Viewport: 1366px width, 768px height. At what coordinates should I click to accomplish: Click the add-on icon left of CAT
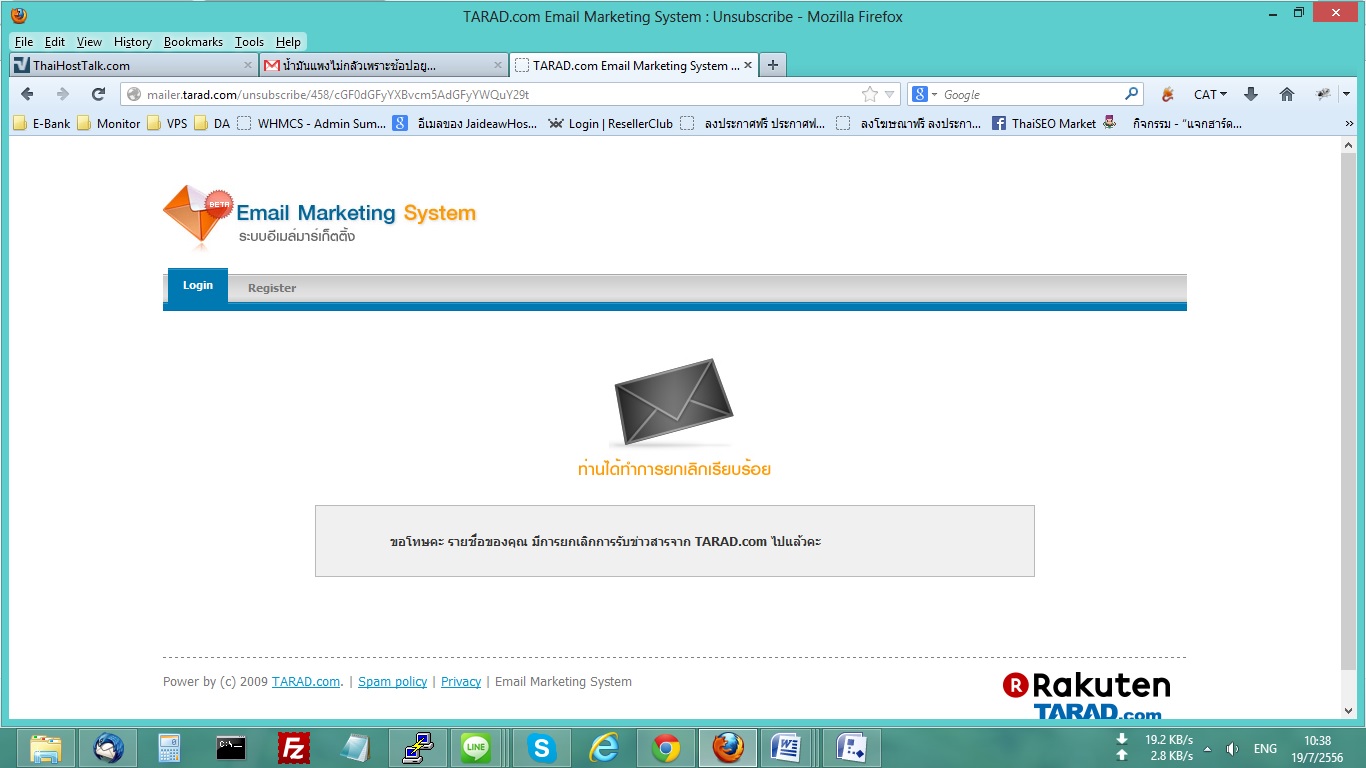click(x=1167, y=94)
